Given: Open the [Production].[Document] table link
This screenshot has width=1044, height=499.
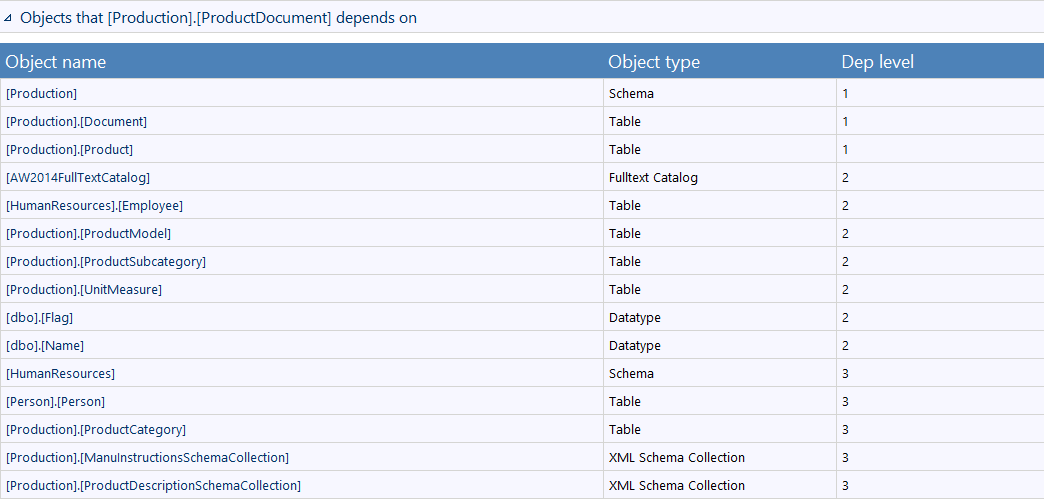Looking at the screenshot, I should pos(76,122).
